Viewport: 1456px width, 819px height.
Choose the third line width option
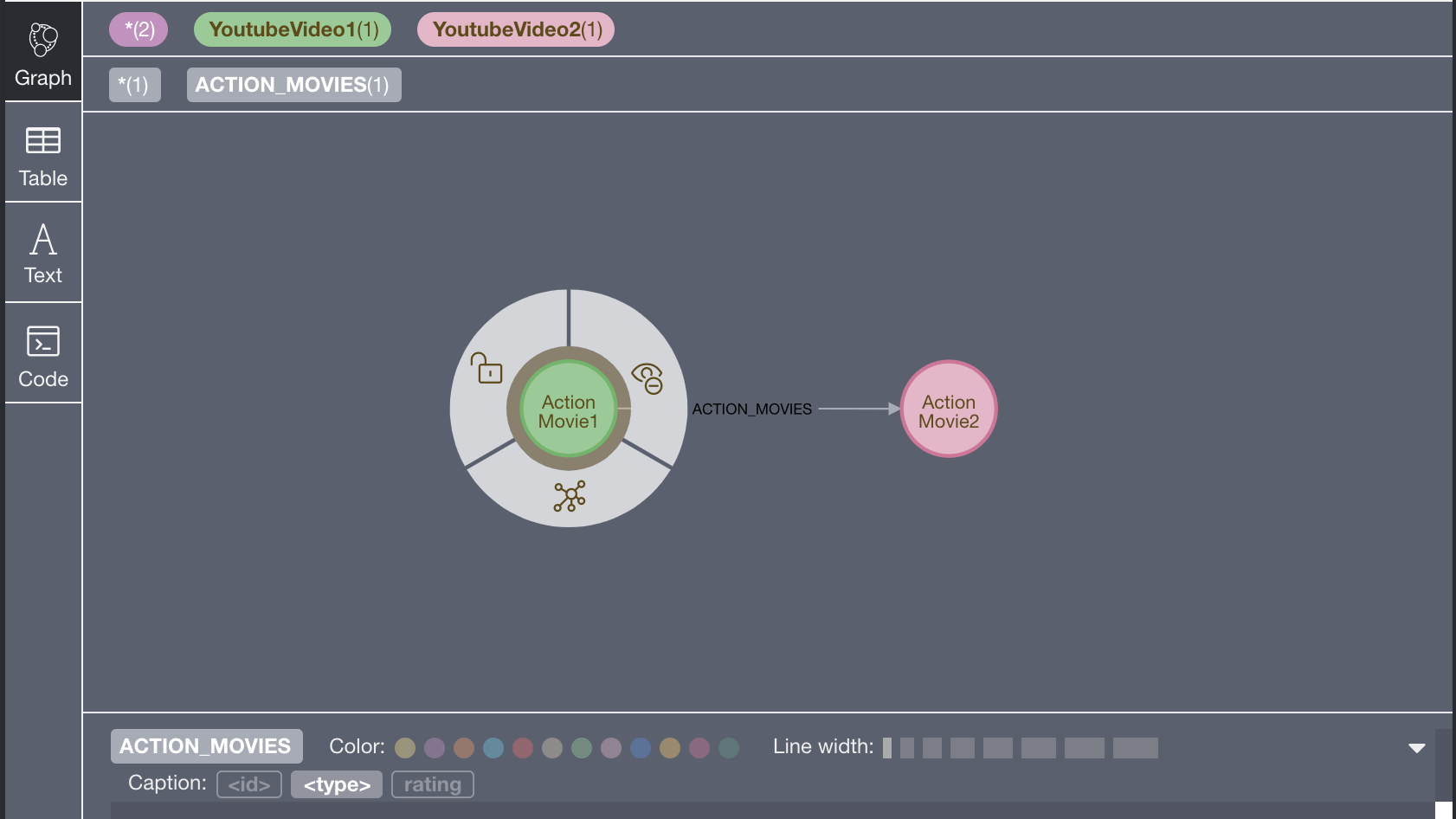tap(932, 748)
